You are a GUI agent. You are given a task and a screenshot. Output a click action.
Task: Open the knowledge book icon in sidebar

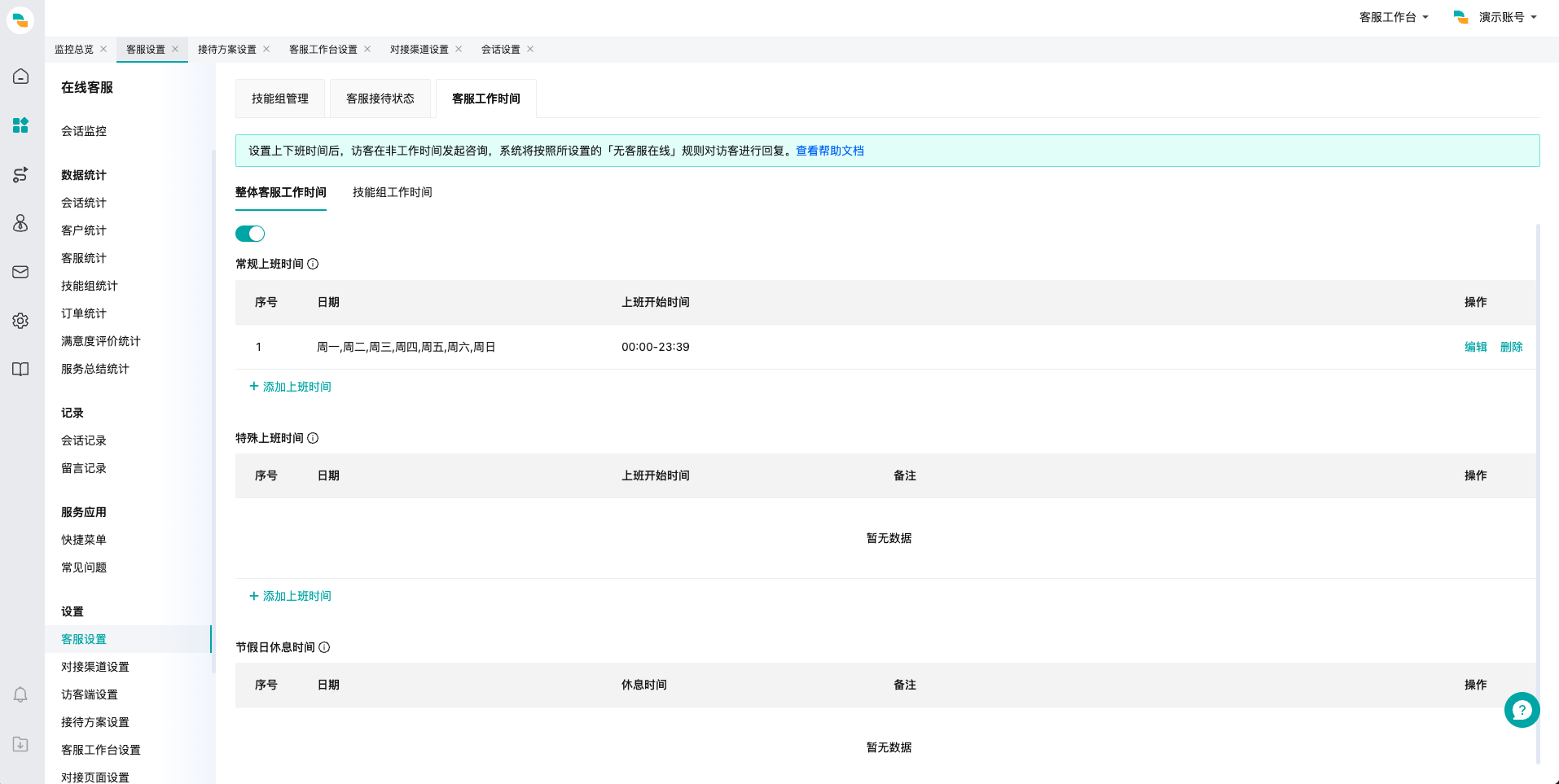click(x=20, y=370)
